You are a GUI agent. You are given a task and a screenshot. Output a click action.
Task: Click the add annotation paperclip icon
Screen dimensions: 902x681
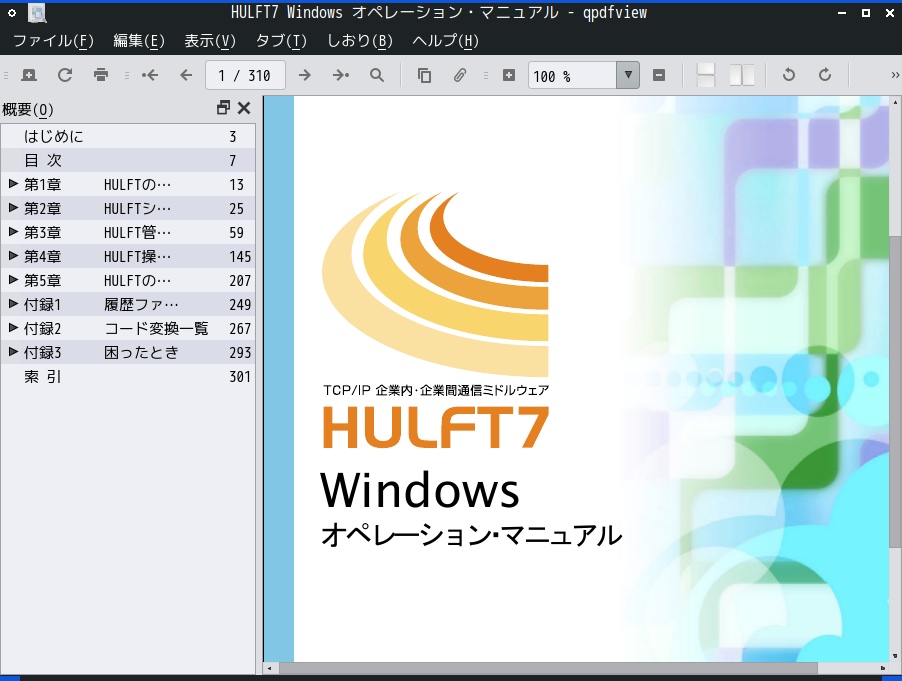pyautogui.click(x=460, y=75)
